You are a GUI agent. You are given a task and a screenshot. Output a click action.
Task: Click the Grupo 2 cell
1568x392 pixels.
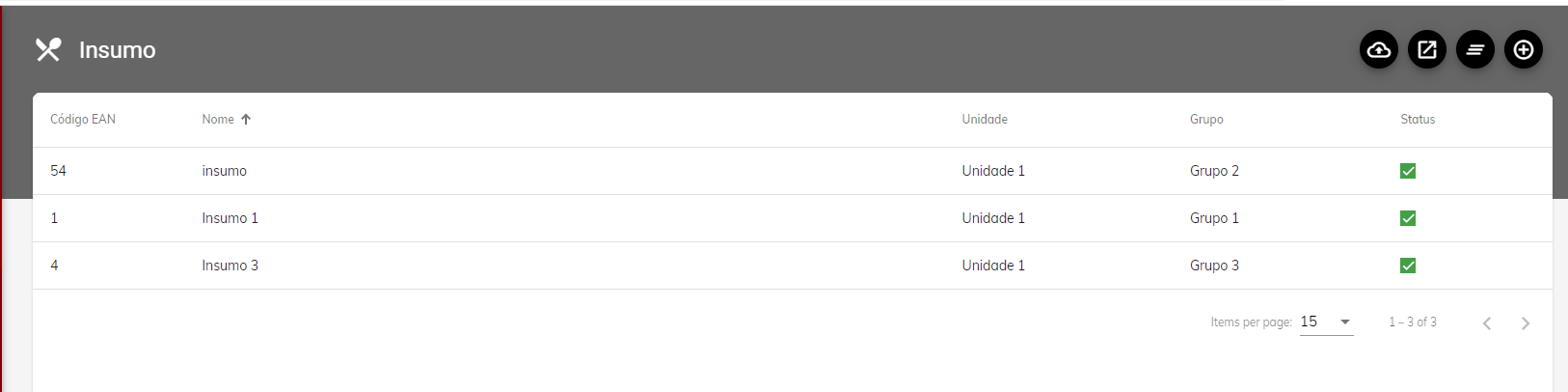1214,171
